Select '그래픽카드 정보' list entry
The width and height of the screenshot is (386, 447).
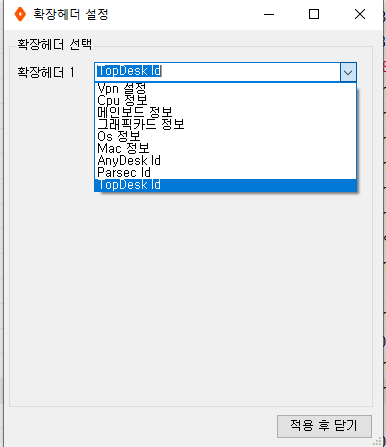(x=225, y=125)
